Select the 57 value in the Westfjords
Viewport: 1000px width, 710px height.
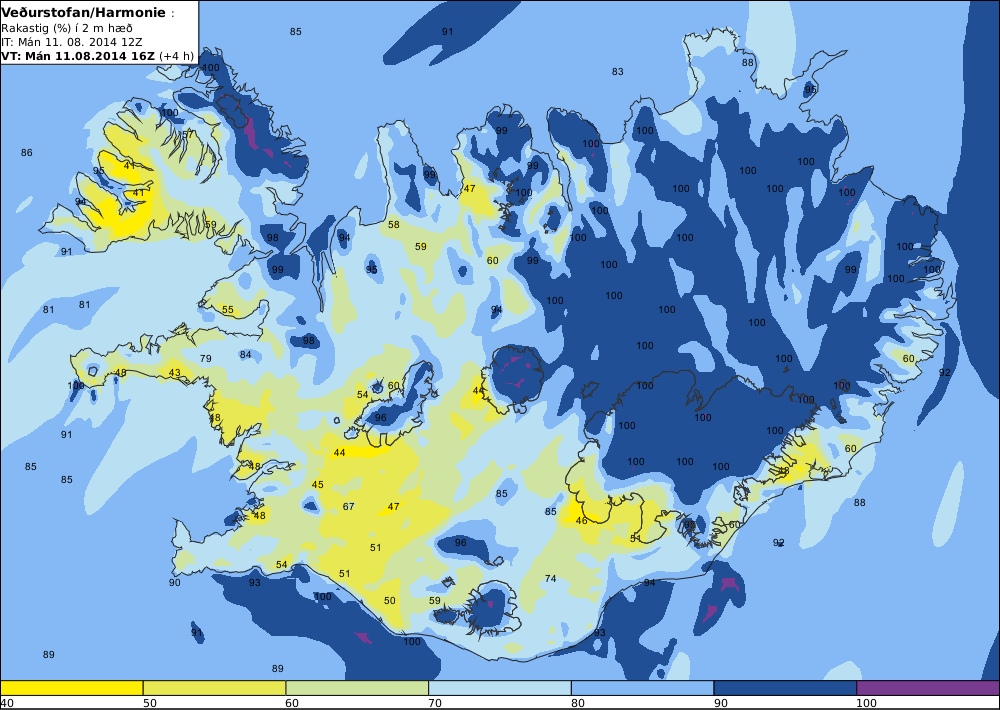188,135
